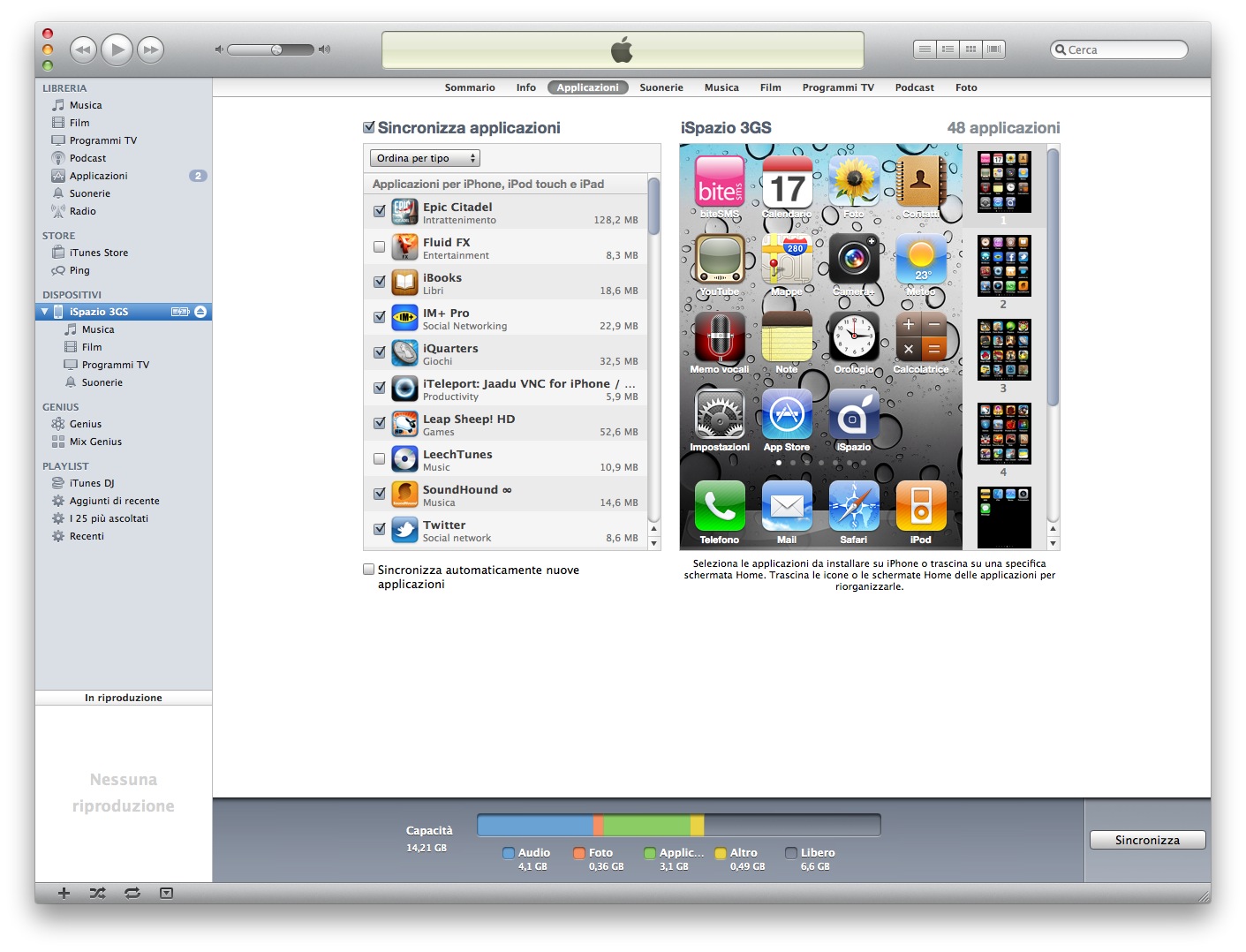
Task: Show or hide the artwork panel with the arrow button
Action: pyautogui.click(x=166, y=893)
